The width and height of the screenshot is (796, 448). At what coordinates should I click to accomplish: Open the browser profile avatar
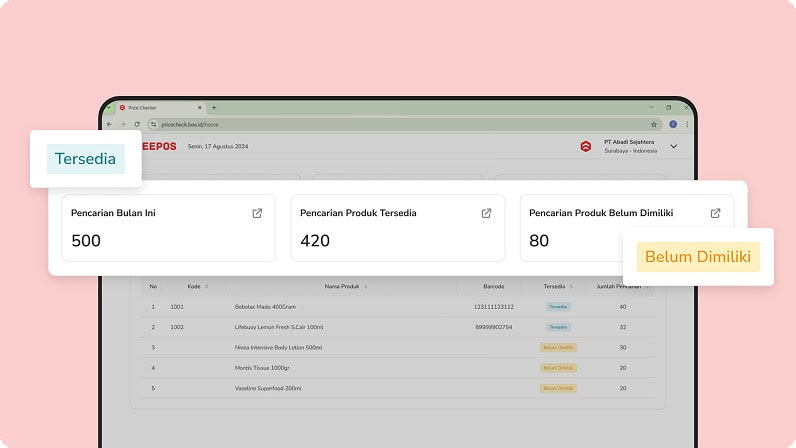pos(673,124)
